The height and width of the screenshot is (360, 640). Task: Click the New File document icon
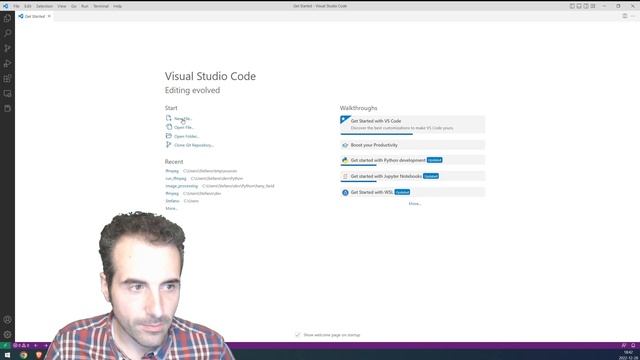169,118
